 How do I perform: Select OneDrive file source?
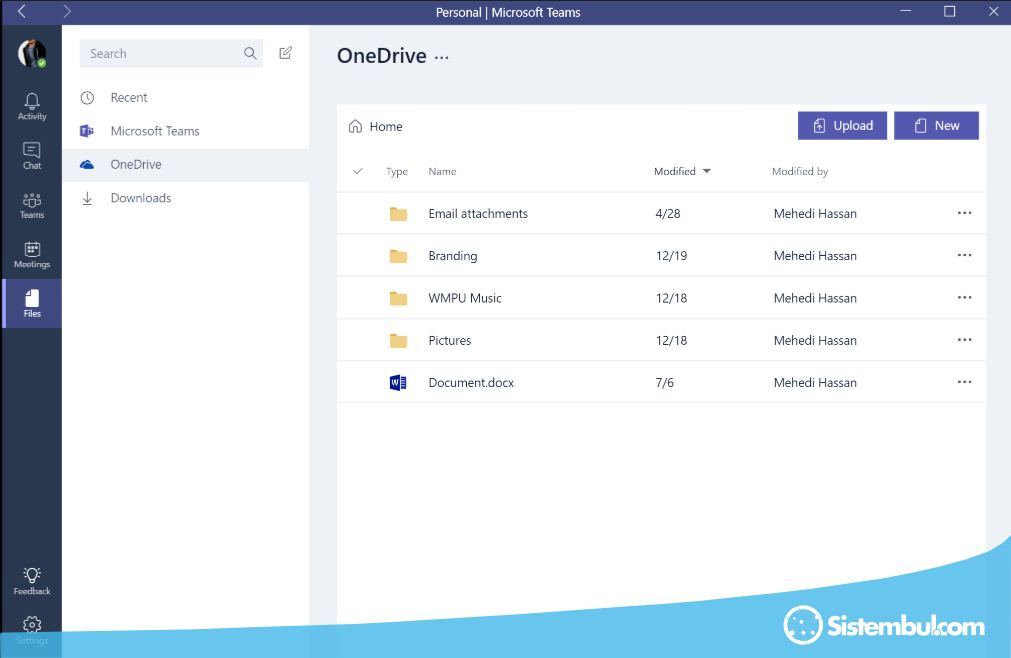186,164
